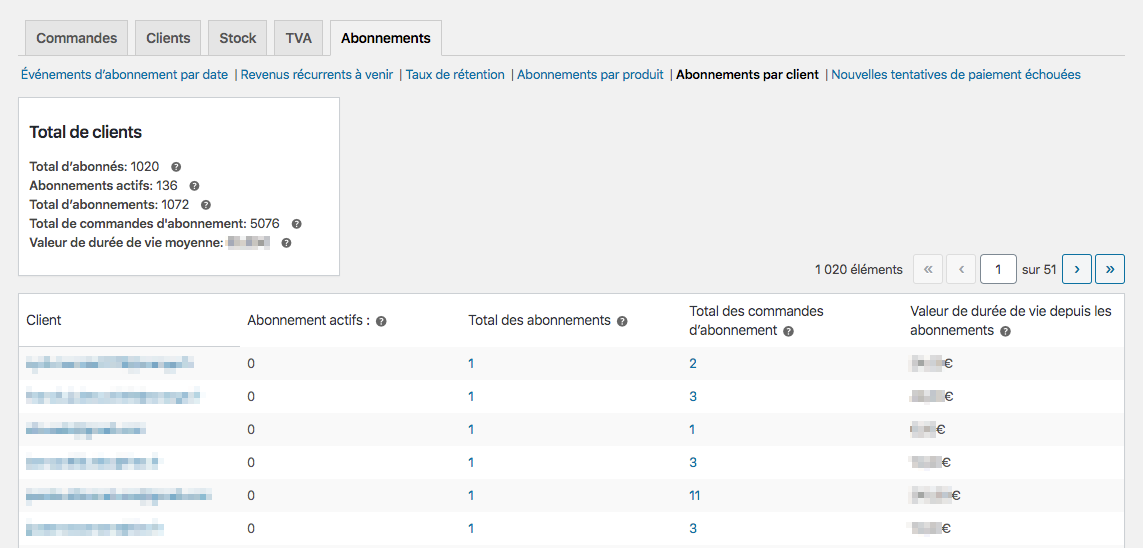1143x548 pixels.
Task: Jump to last page of results
Action: click(1110, 269)
